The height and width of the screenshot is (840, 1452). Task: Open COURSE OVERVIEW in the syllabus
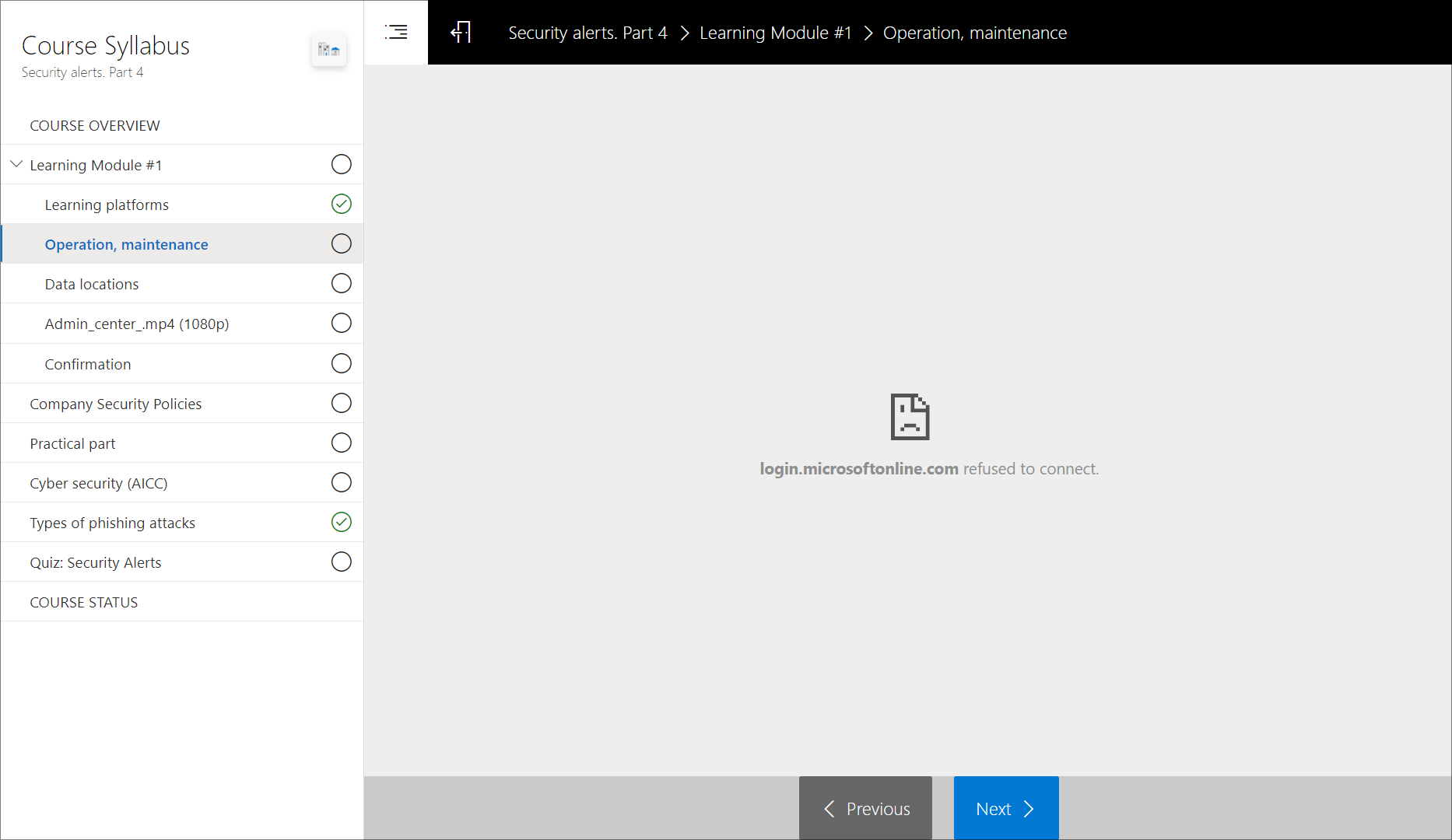point(95,125)
